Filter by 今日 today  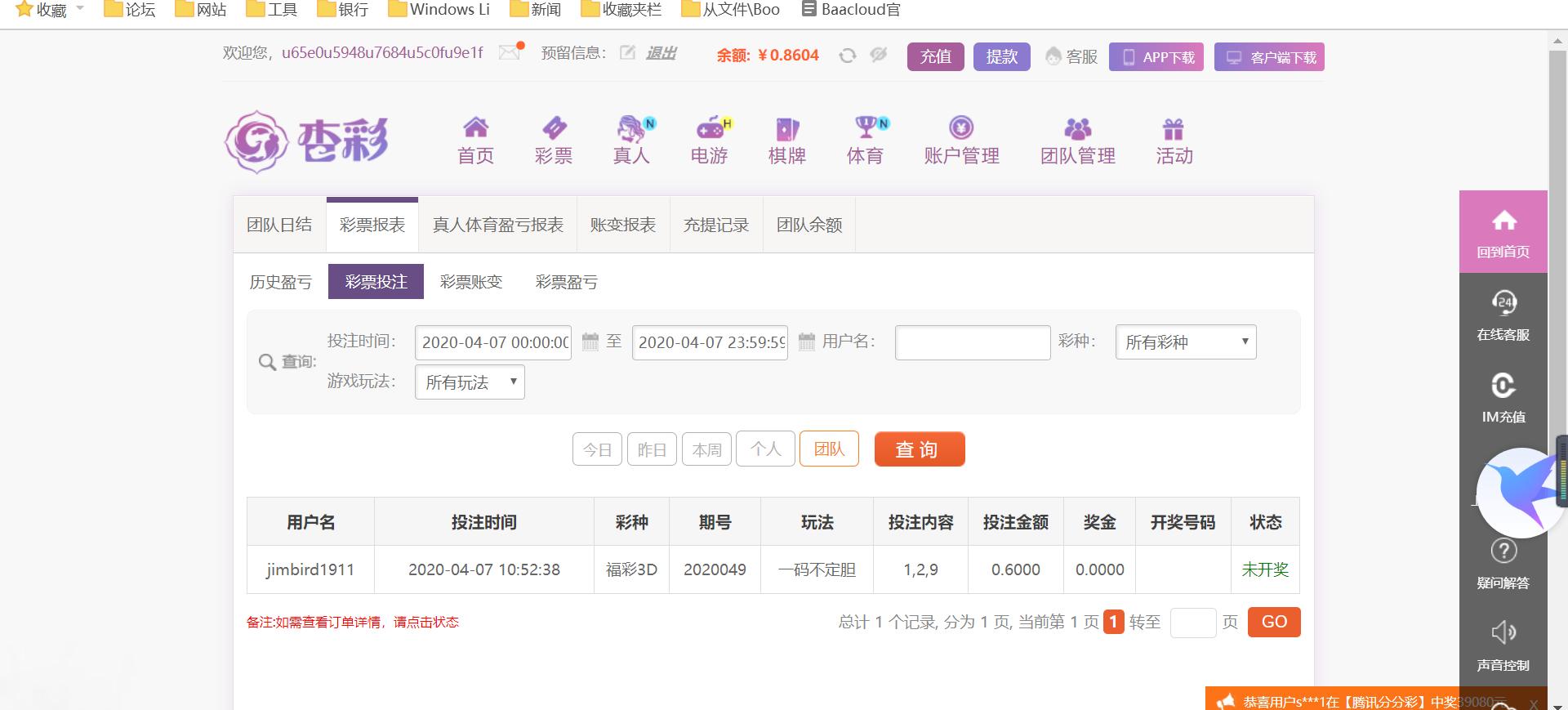598,449
